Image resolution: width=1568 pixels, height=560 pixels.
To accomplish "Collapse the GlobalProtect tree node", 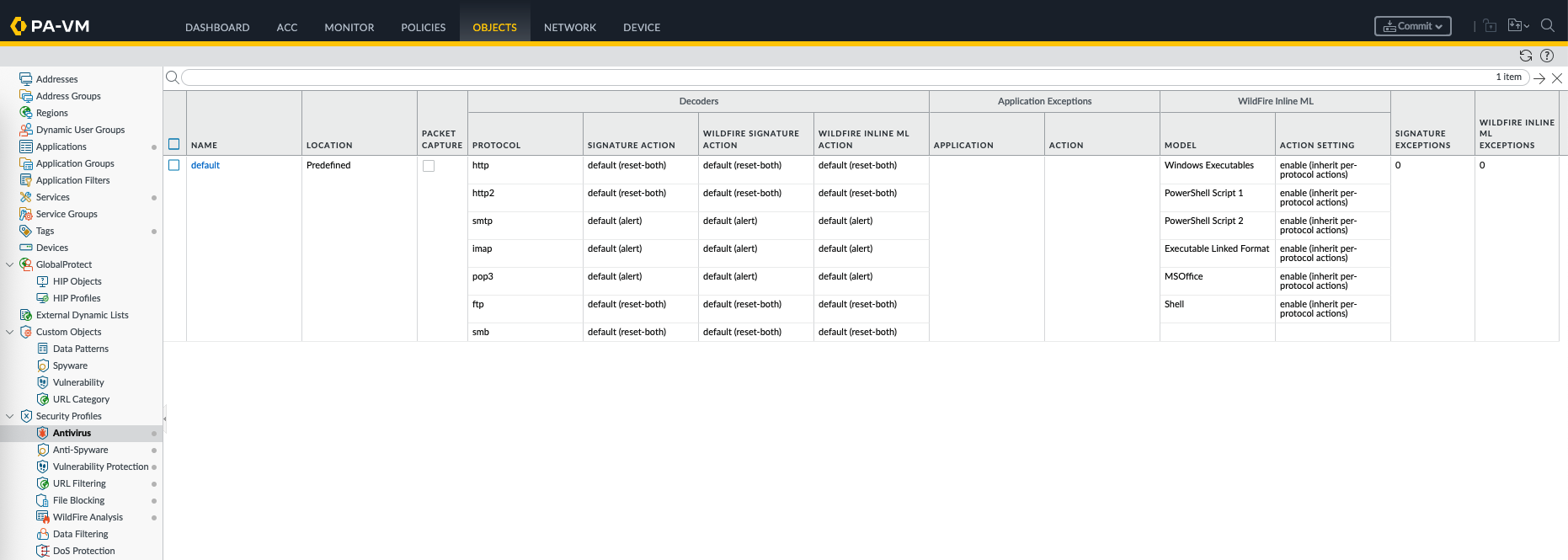I will 10,264.
